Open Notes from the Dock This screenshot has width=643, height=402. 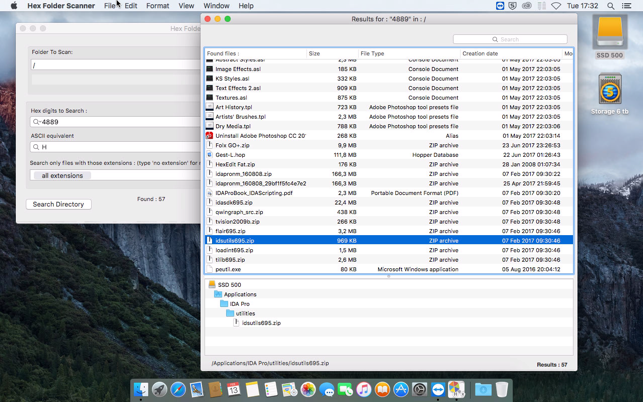tap(252, 389)
